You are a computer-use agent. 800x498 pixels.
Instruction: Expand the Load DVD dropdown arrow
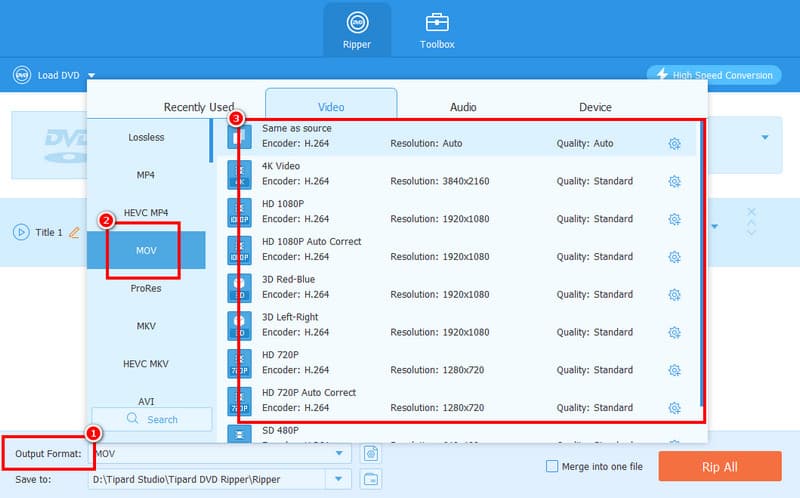91,75
